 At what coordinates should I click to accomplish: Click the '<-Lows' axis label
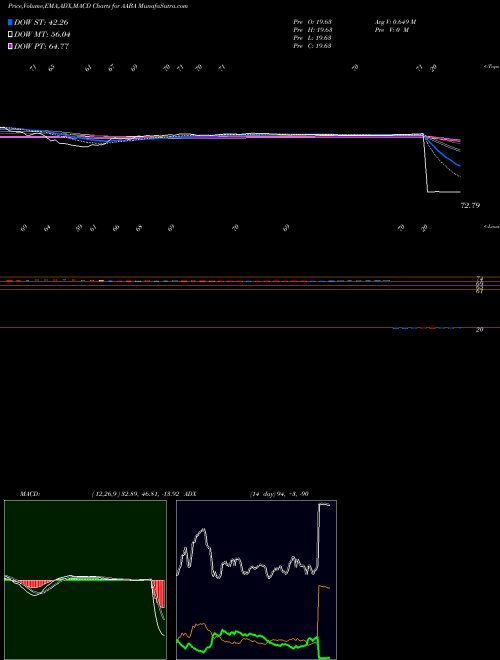click(x=492, y=226)
